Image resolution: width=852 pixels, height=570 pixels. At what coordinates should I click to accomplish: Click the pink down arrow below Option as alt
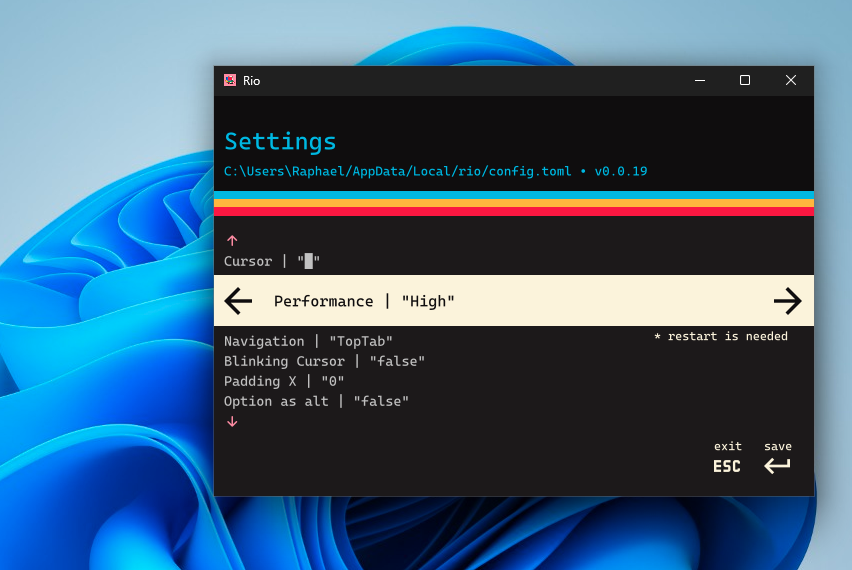point(232,422)
